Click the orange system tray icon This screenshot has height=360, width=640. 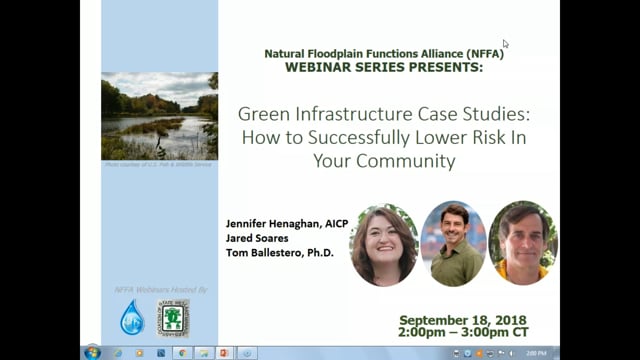[x=479, y=353]
